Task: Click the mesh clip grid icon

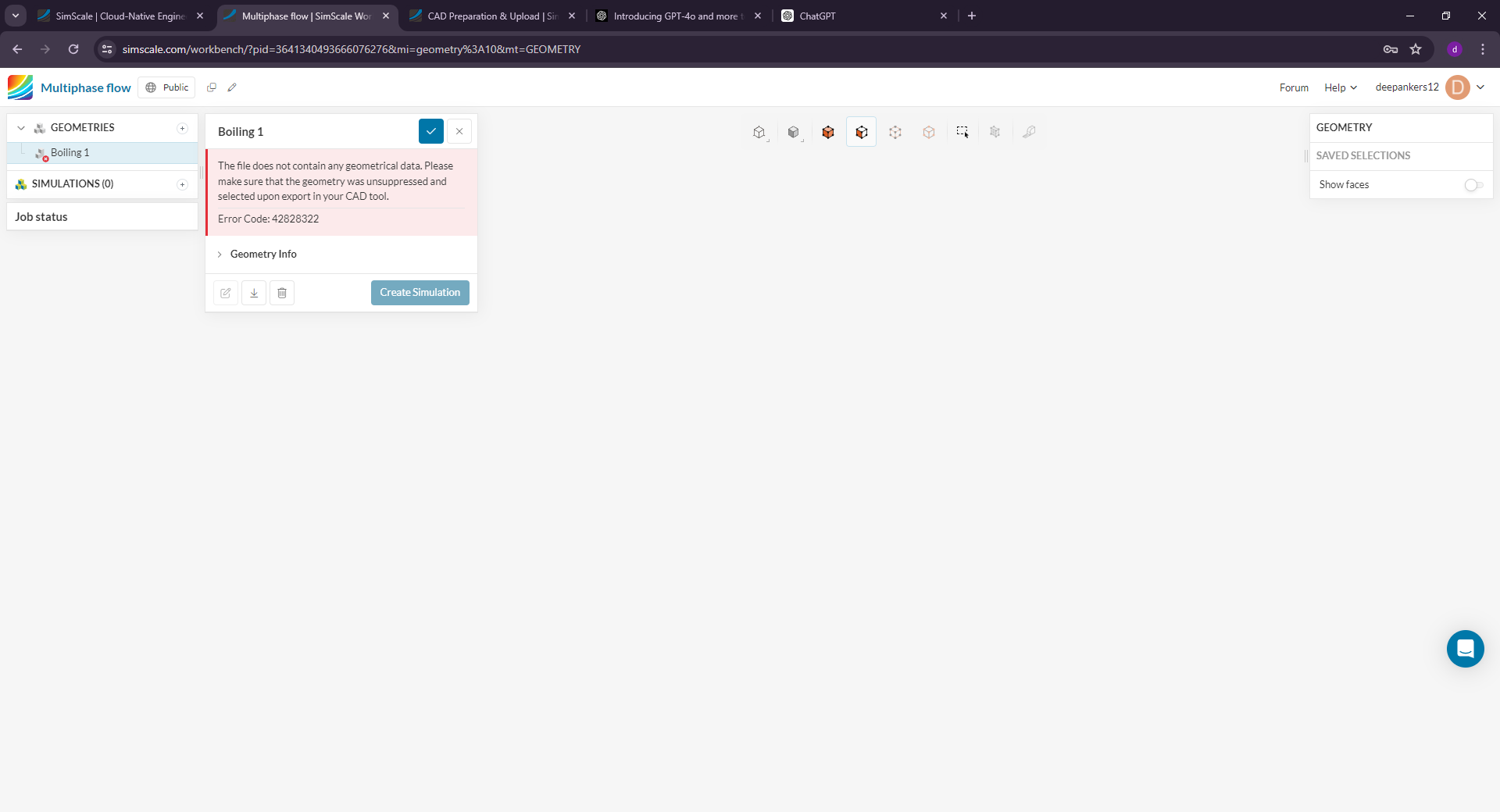Action: point(995,132)
